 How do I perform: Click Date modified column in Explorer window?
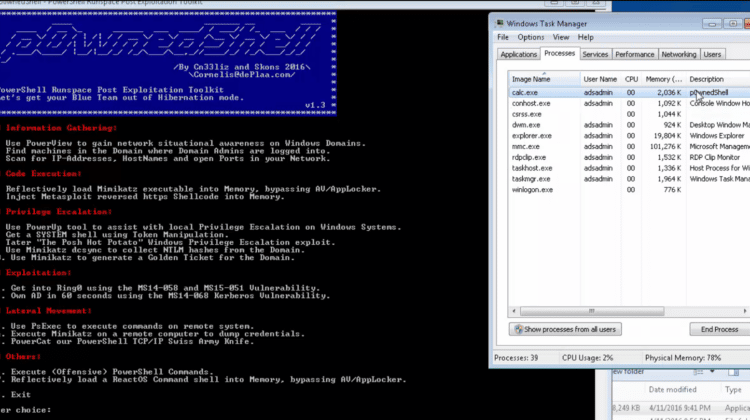pos(672,390)
